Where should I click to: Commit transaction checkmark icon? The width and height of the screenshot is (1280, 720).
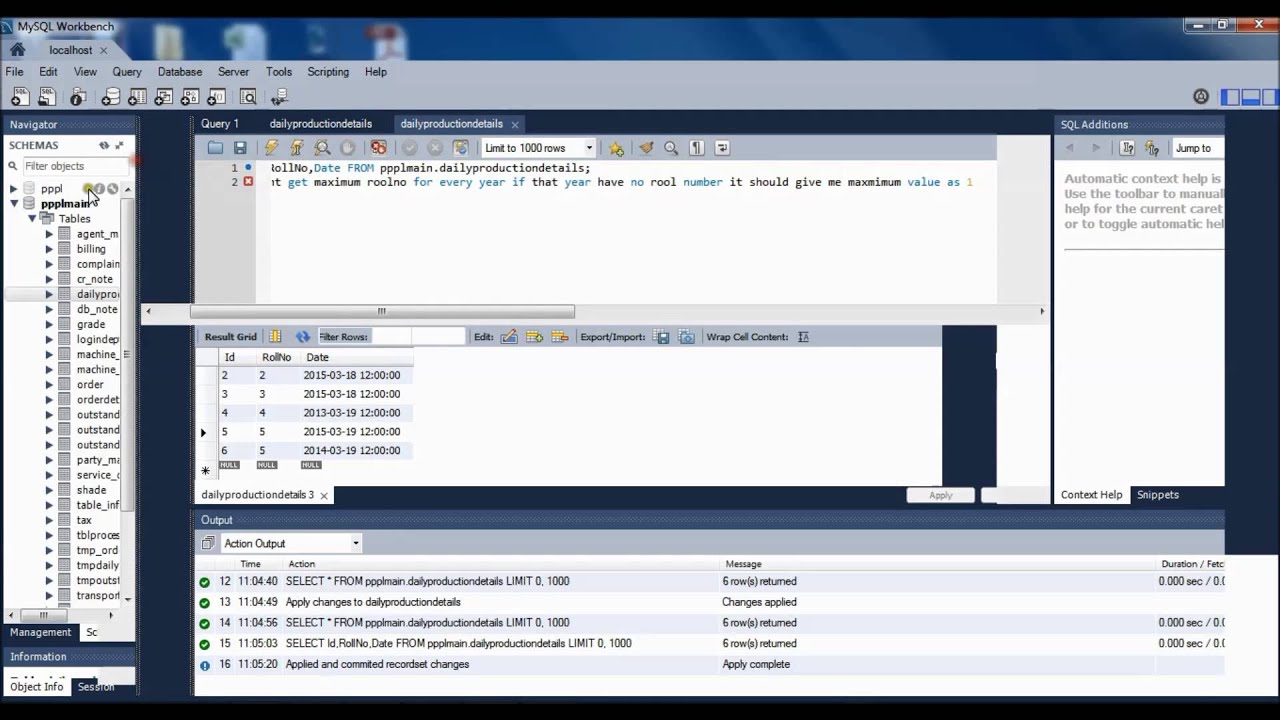tap(410, 148)
